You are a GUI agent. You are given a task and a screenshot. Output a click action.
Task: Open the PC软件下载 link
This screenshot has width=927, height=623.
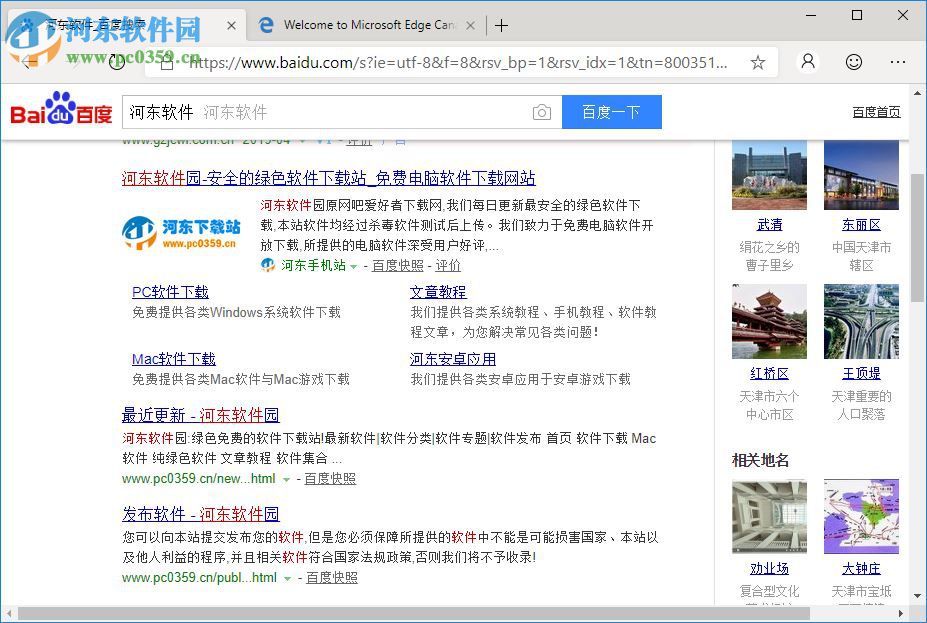click(170, 292)
